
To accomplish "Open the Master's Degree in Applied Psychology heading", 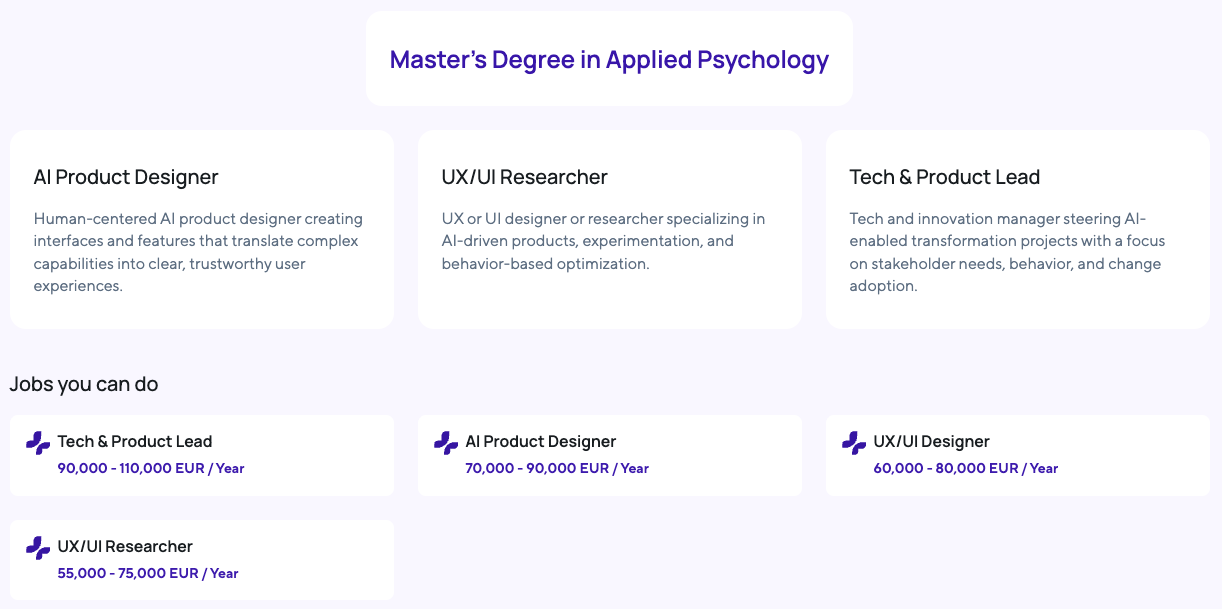I will pyautogui.click(x=609, y=60).
